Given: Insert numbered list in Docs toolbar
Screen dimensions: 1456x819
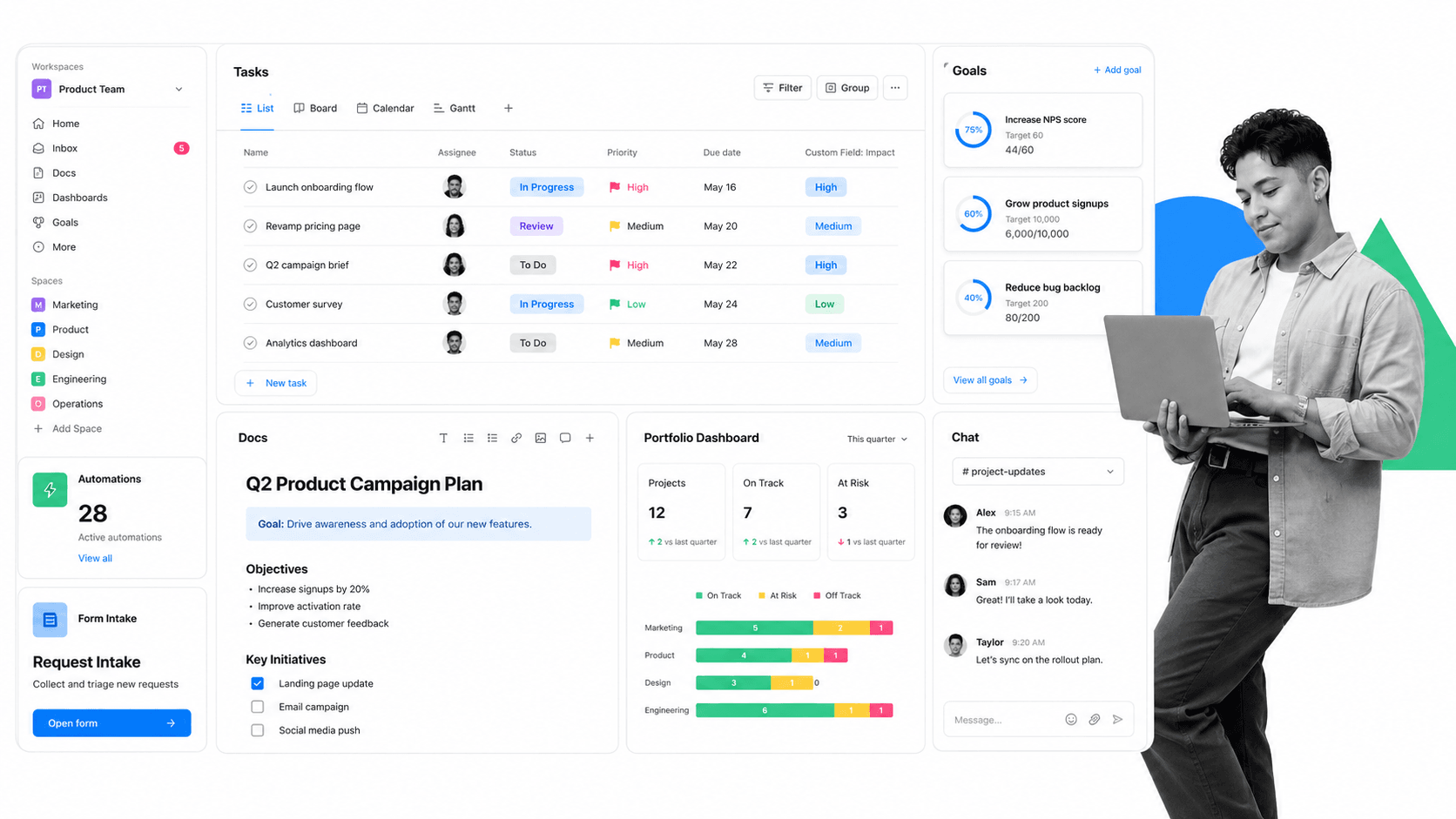Looking at the screenshot, I should pyautogui.click(x=468, y=438).
